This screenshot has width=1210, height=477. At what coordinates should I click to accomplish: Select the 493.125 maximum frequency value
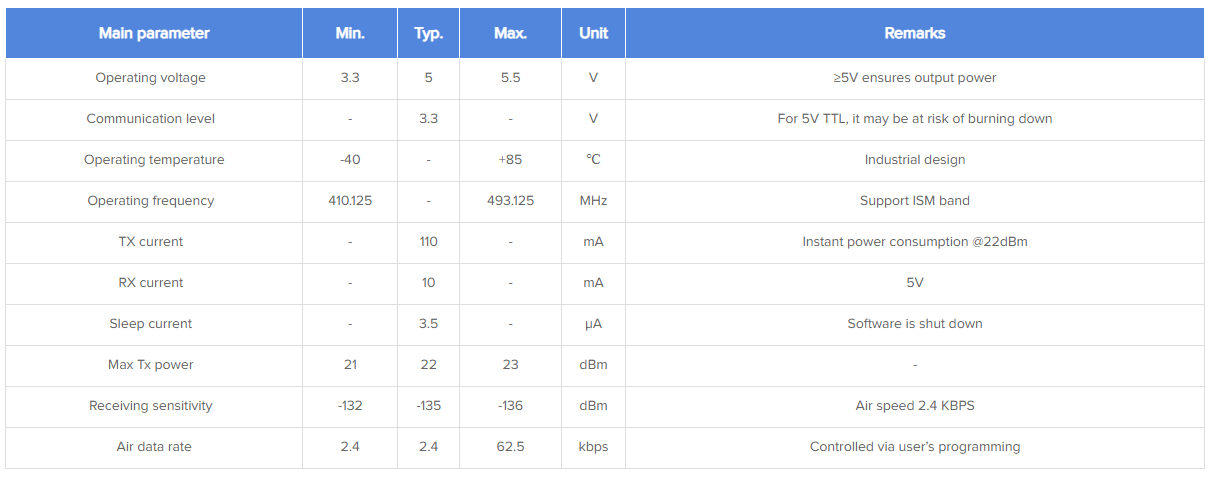(510, 201)
